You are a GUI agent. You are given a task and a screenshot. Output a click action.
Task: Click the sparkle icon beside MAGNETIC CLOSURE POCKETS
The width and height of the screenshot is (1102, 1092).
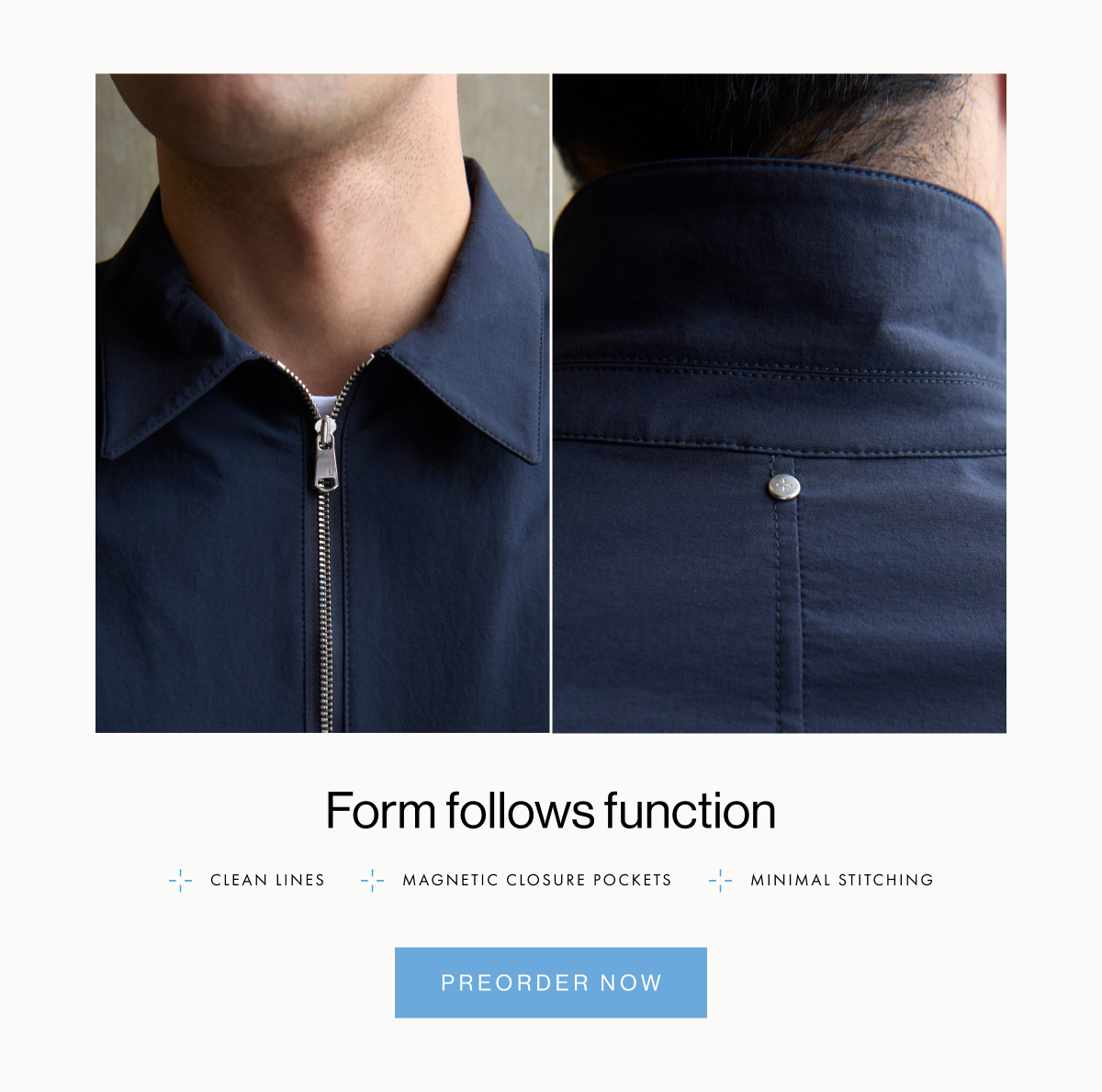pyautogui.click(x=373, y=880)
